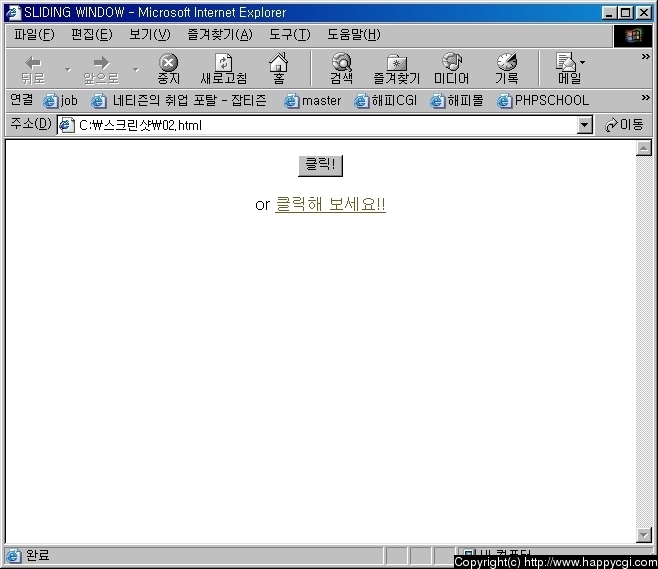Click the IE icon in the title bar
Viewport: 658px width, 569px height.
click(x=13, y=13)
